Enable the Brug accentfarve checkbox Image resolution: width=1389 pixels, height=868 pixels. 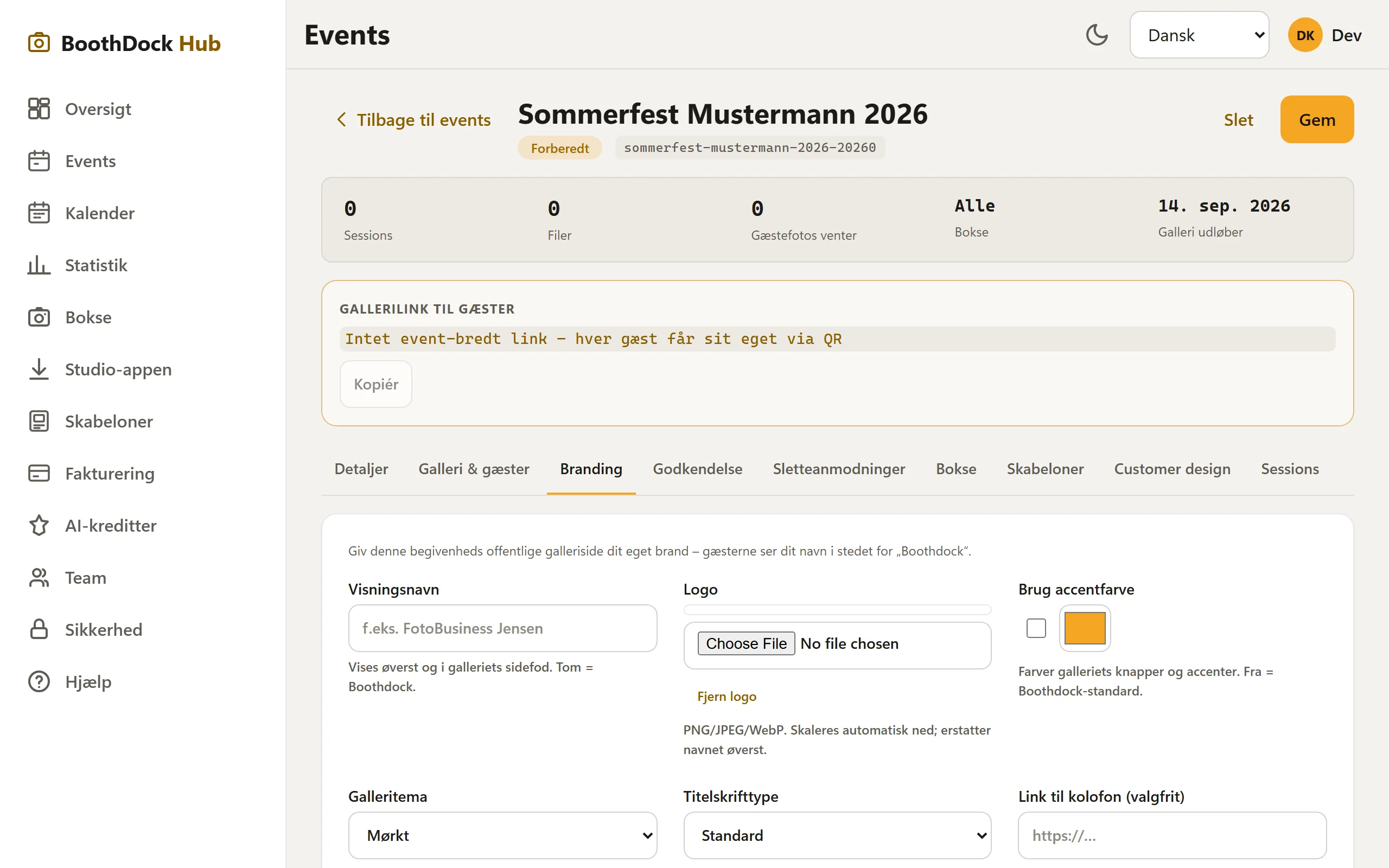point(1036,628)
